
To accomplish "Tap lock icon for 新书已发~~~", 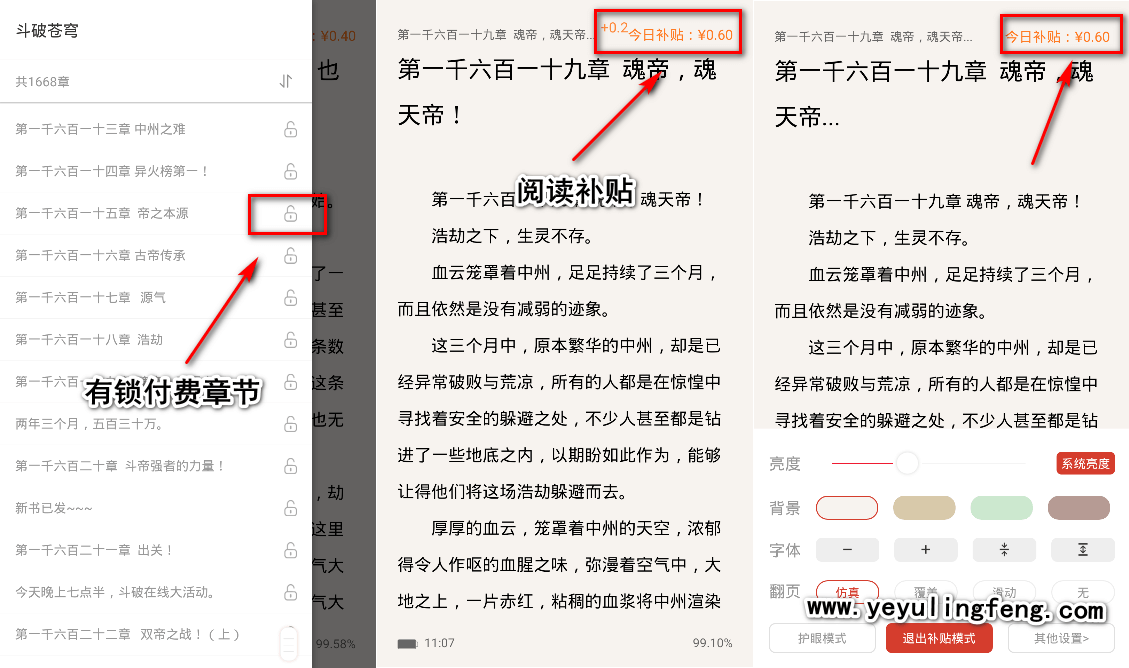I will point(290,508).
